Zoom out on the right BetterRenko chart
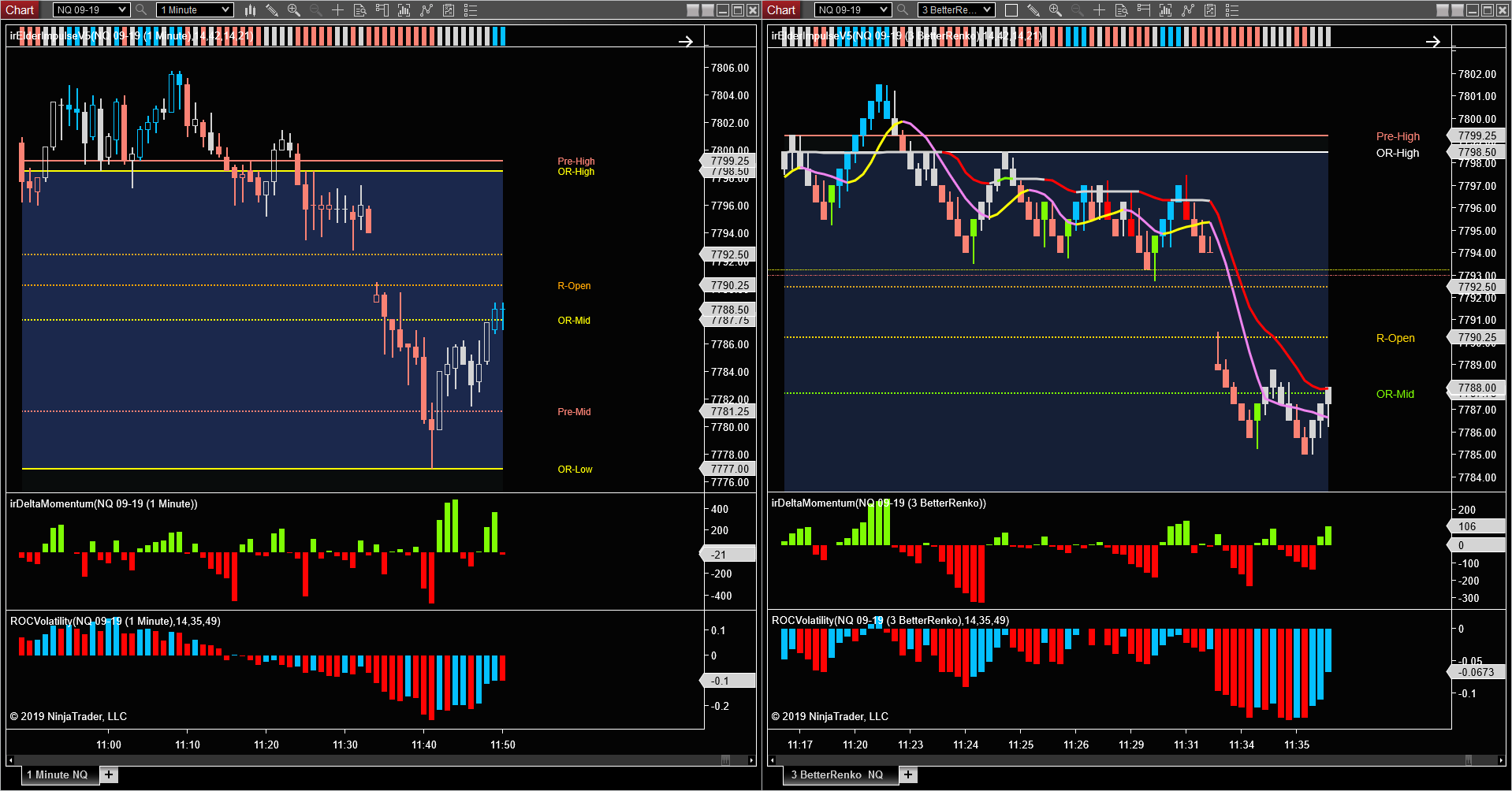1512x791 pixels. tap(1078, 10)
